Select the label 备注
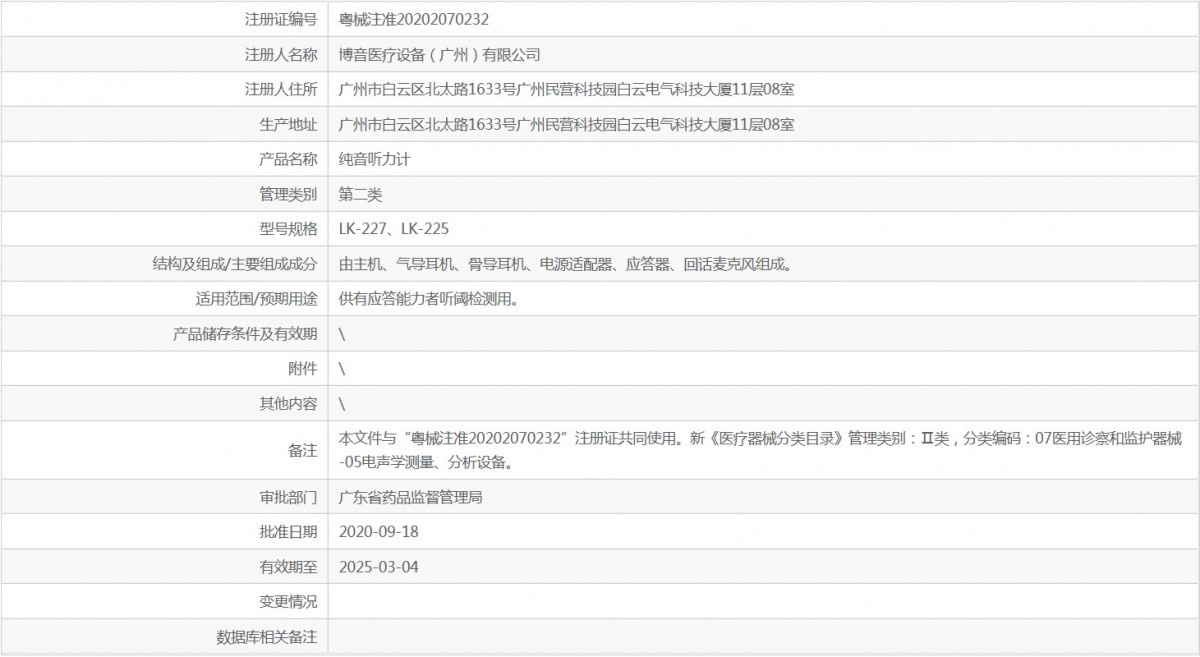This screenshot has height=657, width=1200. 302,450
